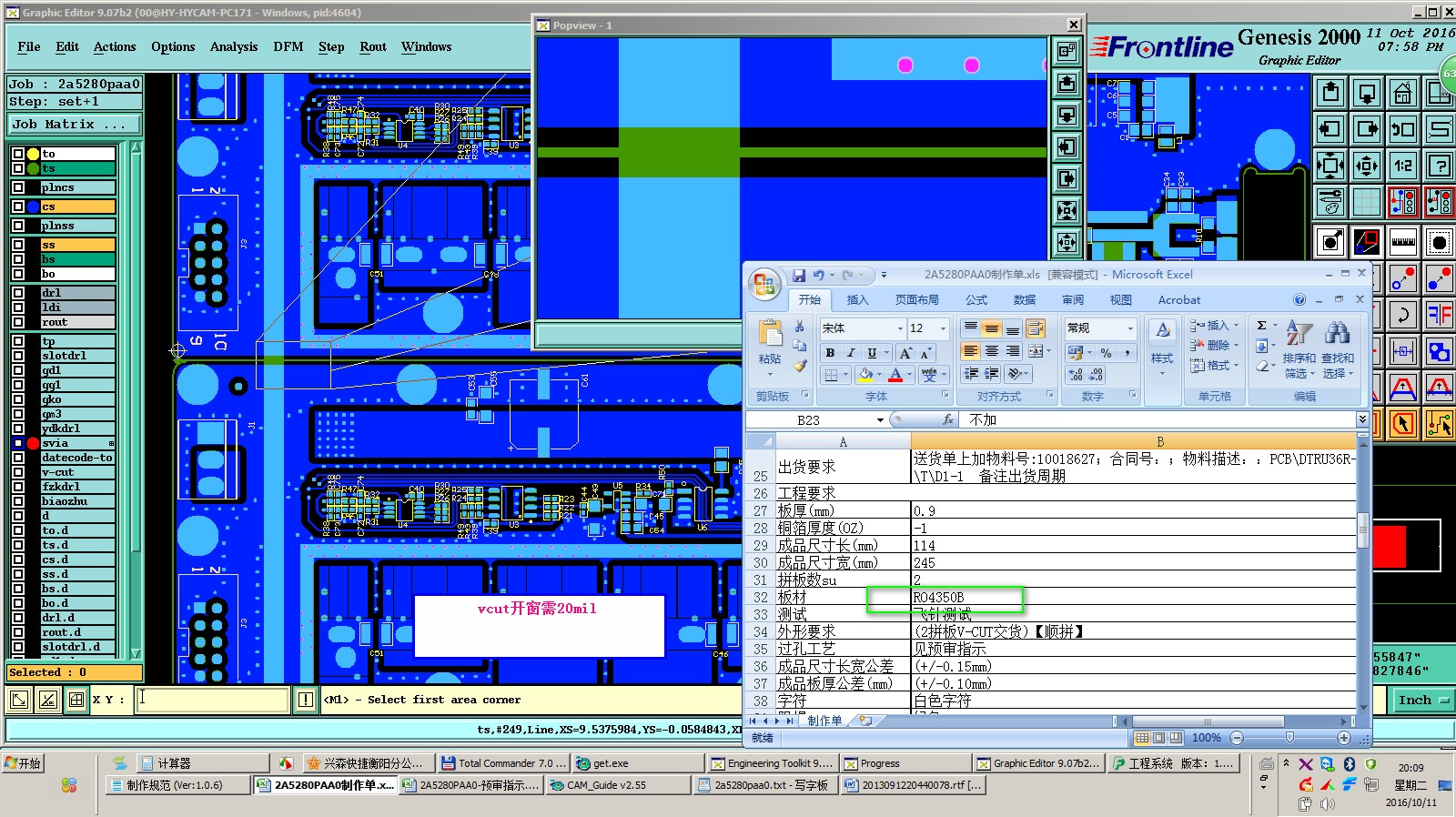Click the question mark help icon

1440,166
